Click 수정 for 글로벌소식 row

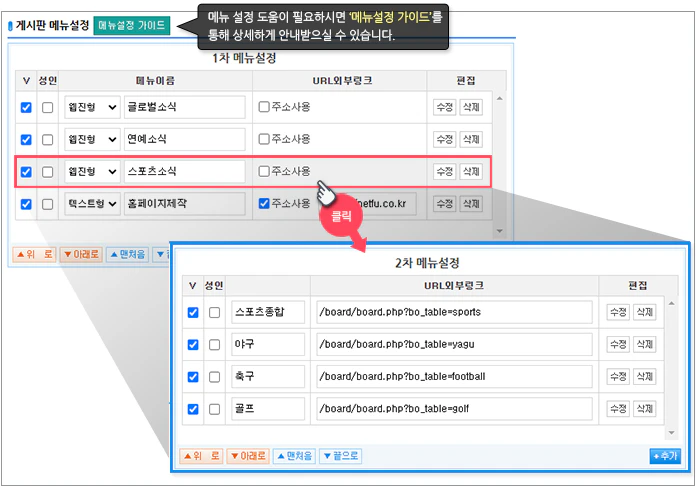[x=444, y=107]
